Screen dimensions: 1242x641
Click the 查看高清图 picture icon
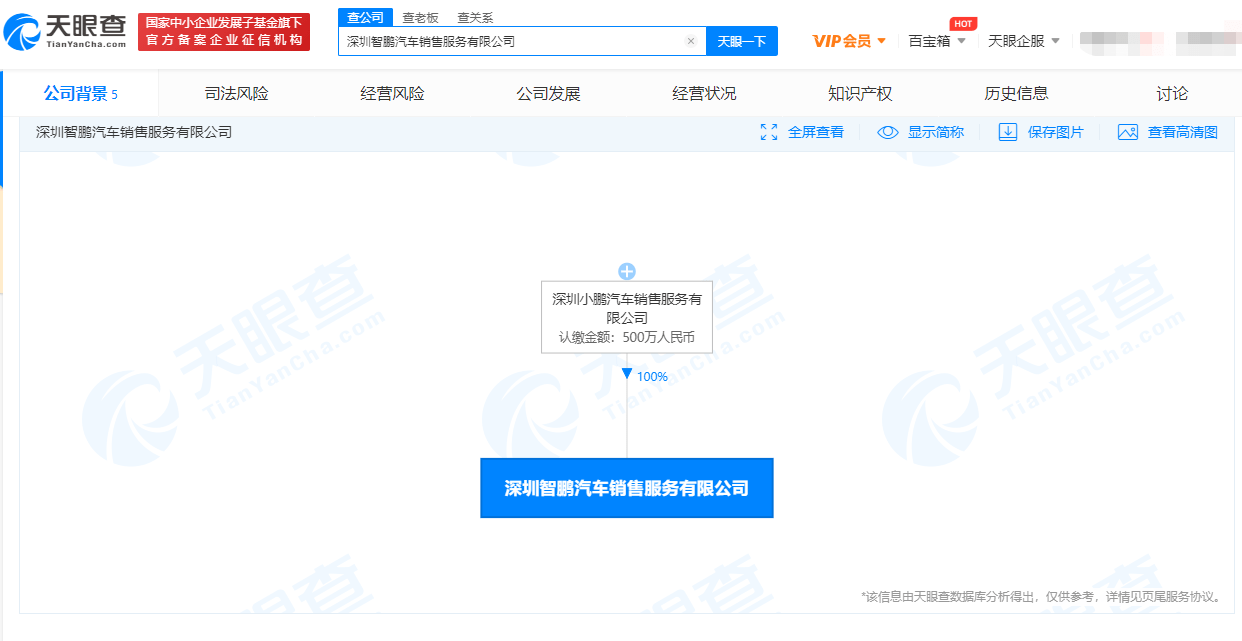1128,131
